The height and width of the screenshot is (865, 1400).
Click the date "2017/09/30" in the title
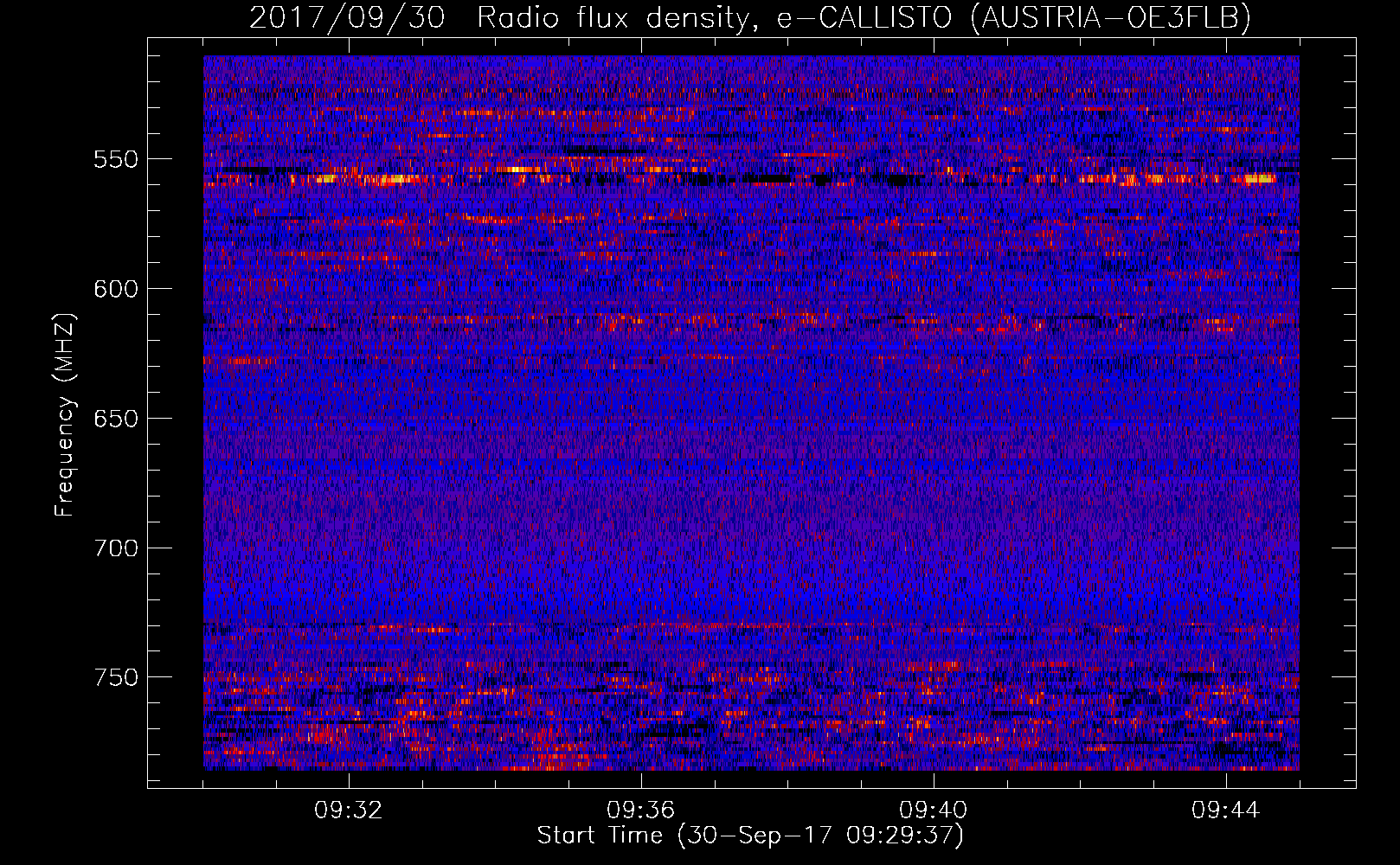(x=347, y=18)
